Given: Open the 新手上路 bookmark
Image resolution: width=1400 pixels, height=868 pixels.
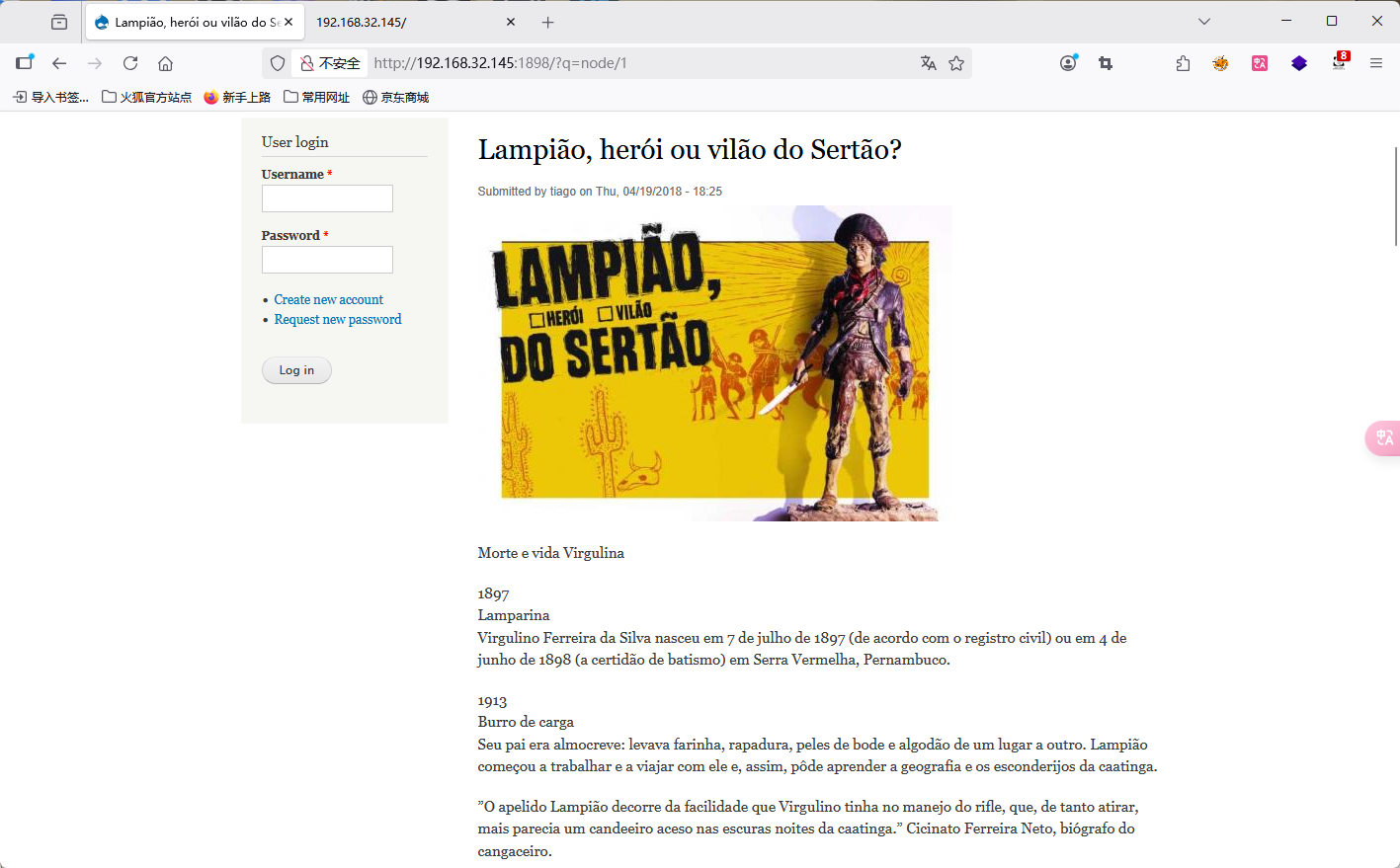Looking at the screenshot, I should click(x=237, y=97).
